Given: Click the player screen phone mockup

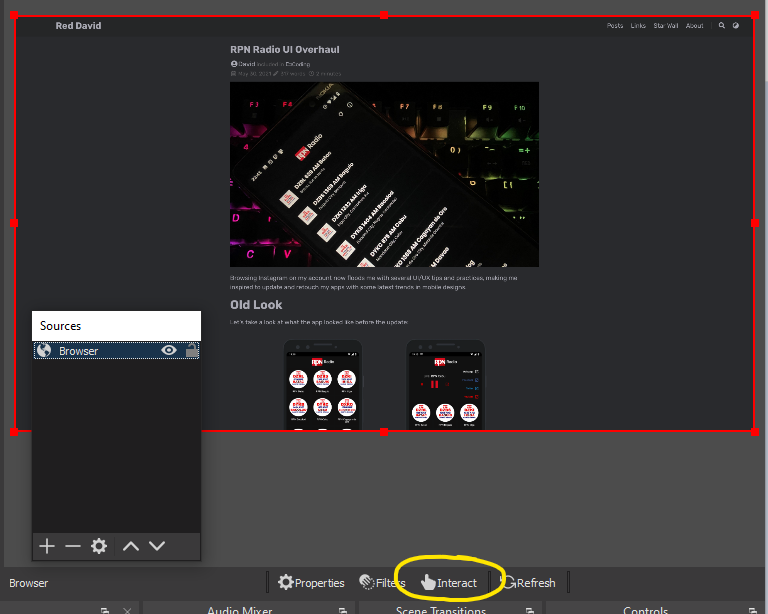Looking at the screenshot, I should (x=445, y=385).
